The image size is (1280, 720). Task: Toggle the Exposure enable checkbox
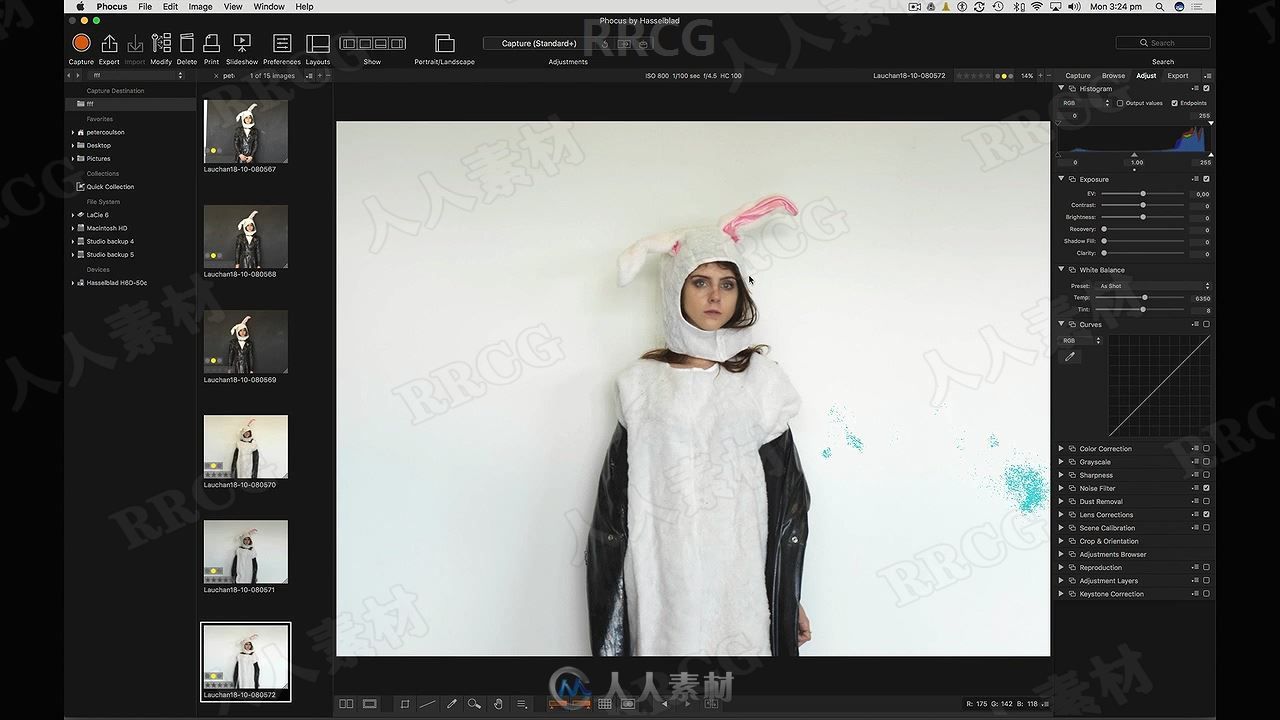[1206, 179]
